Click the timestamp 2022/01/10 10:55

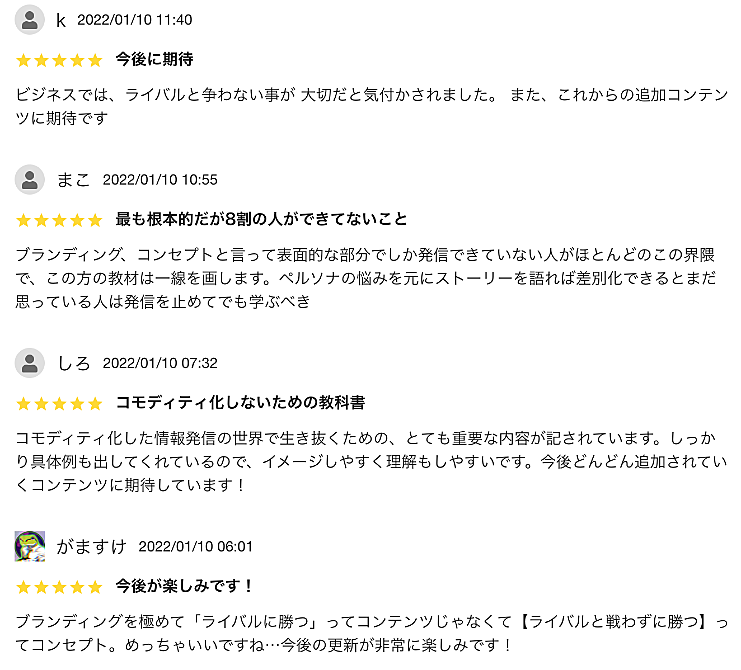tap(160, 180)
